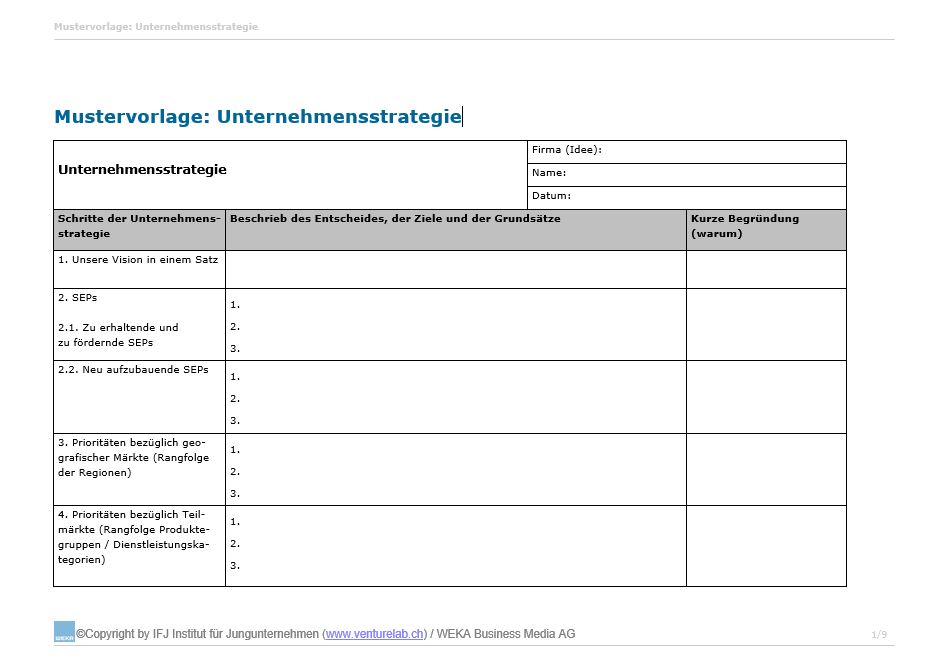Click the Begründung cell for geographic markets row

(x=765, y=469)
